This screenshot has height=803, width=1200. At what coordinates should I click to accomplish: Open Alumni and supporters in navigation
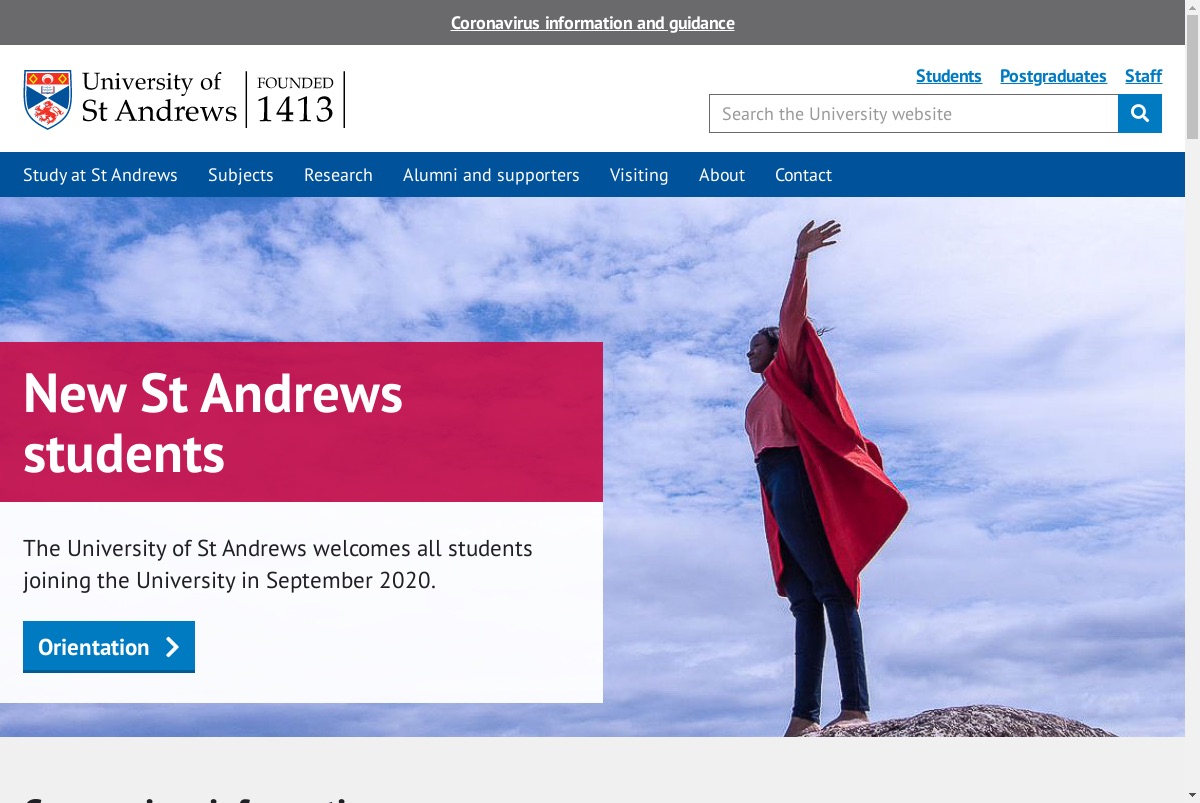point(491,175)
